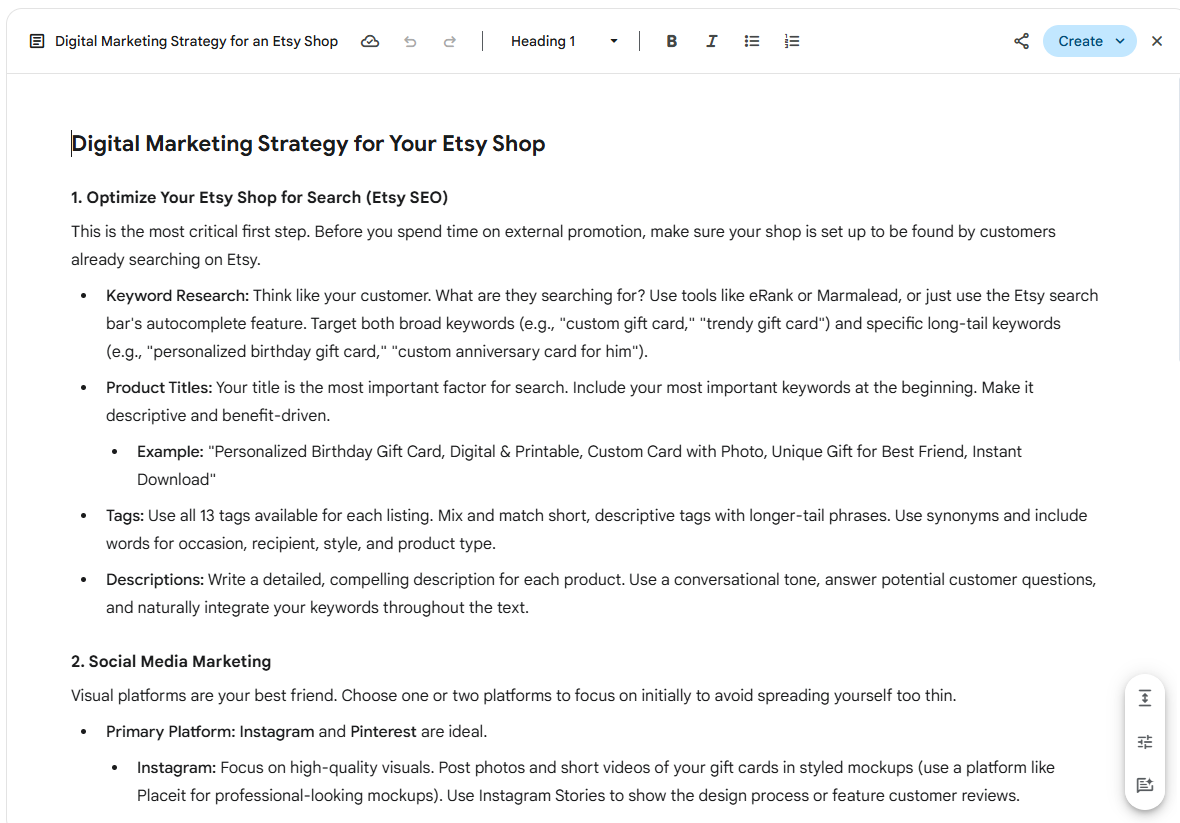
Task: Close the document editor panel
Action: (1157, 41)
